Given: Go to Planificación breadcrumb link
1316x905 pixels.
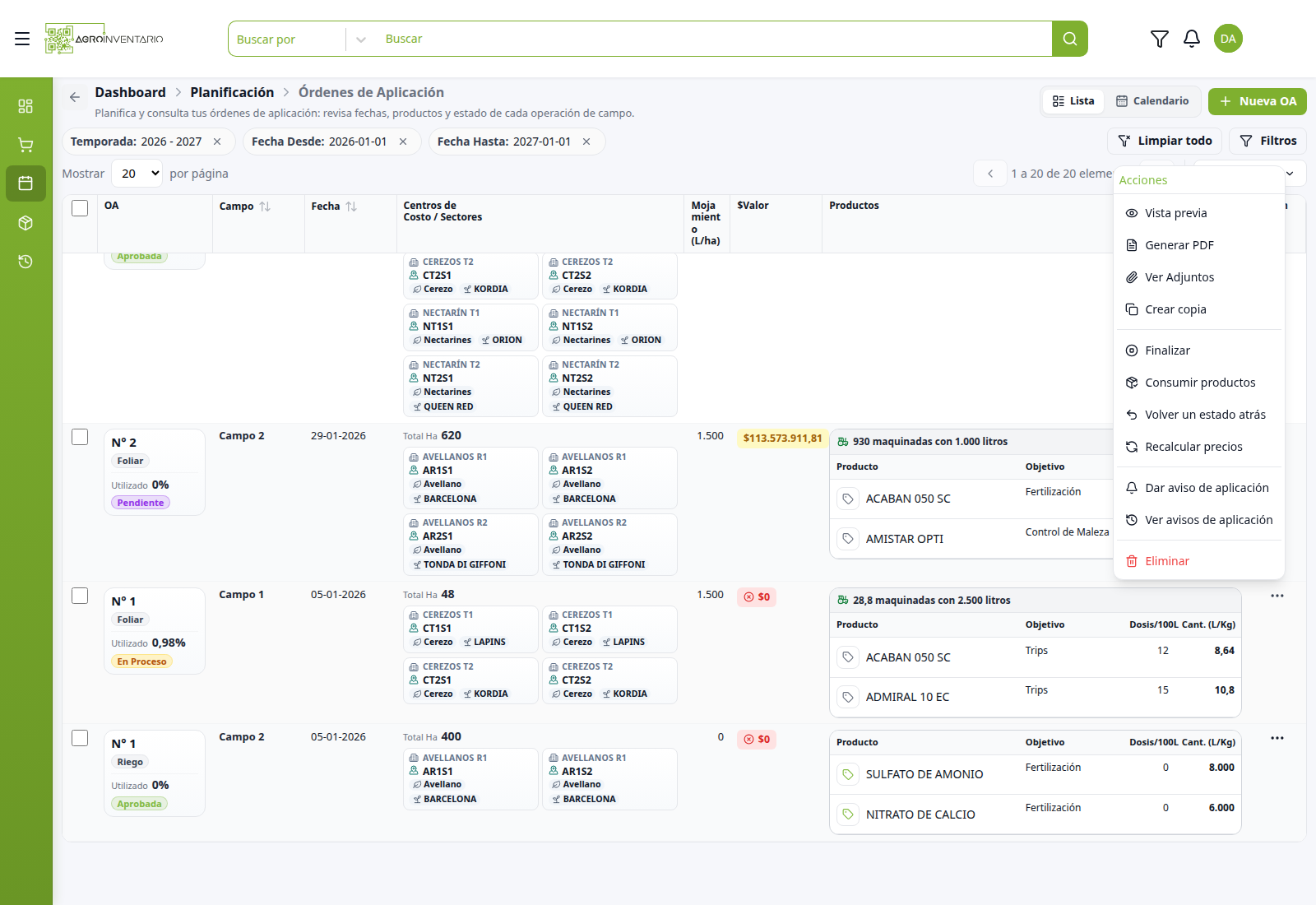Looking at the screenshot, I should click(x=232, y=92).
